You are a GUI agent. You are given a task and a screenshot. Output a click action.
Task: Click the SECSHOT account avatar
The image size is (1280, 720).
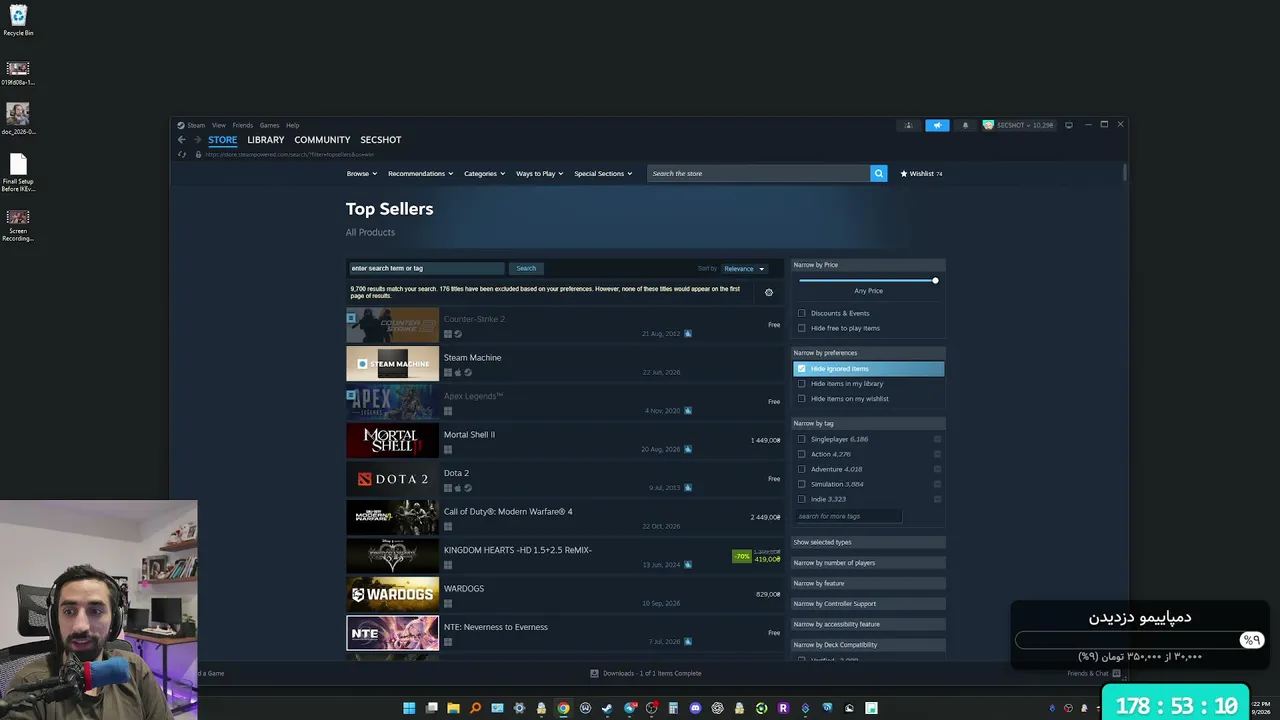click(988, 125)
